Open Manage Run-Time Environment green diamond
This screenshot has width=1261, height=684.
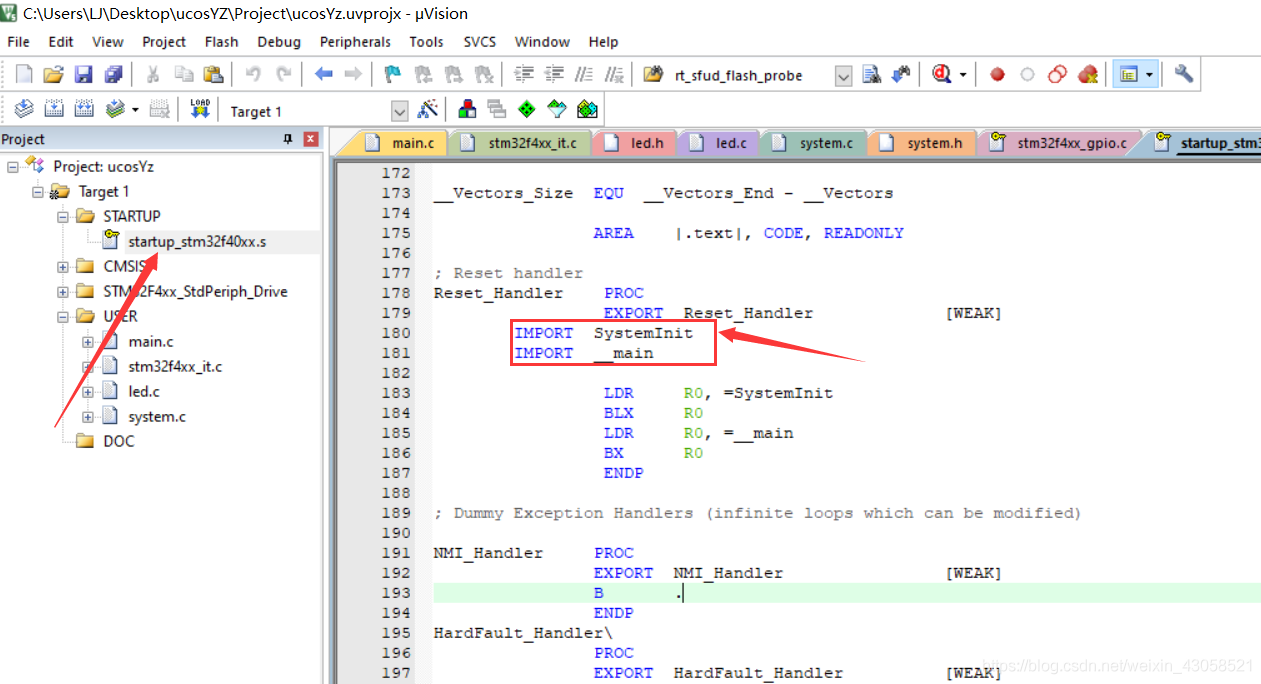(x=527, y=109)
